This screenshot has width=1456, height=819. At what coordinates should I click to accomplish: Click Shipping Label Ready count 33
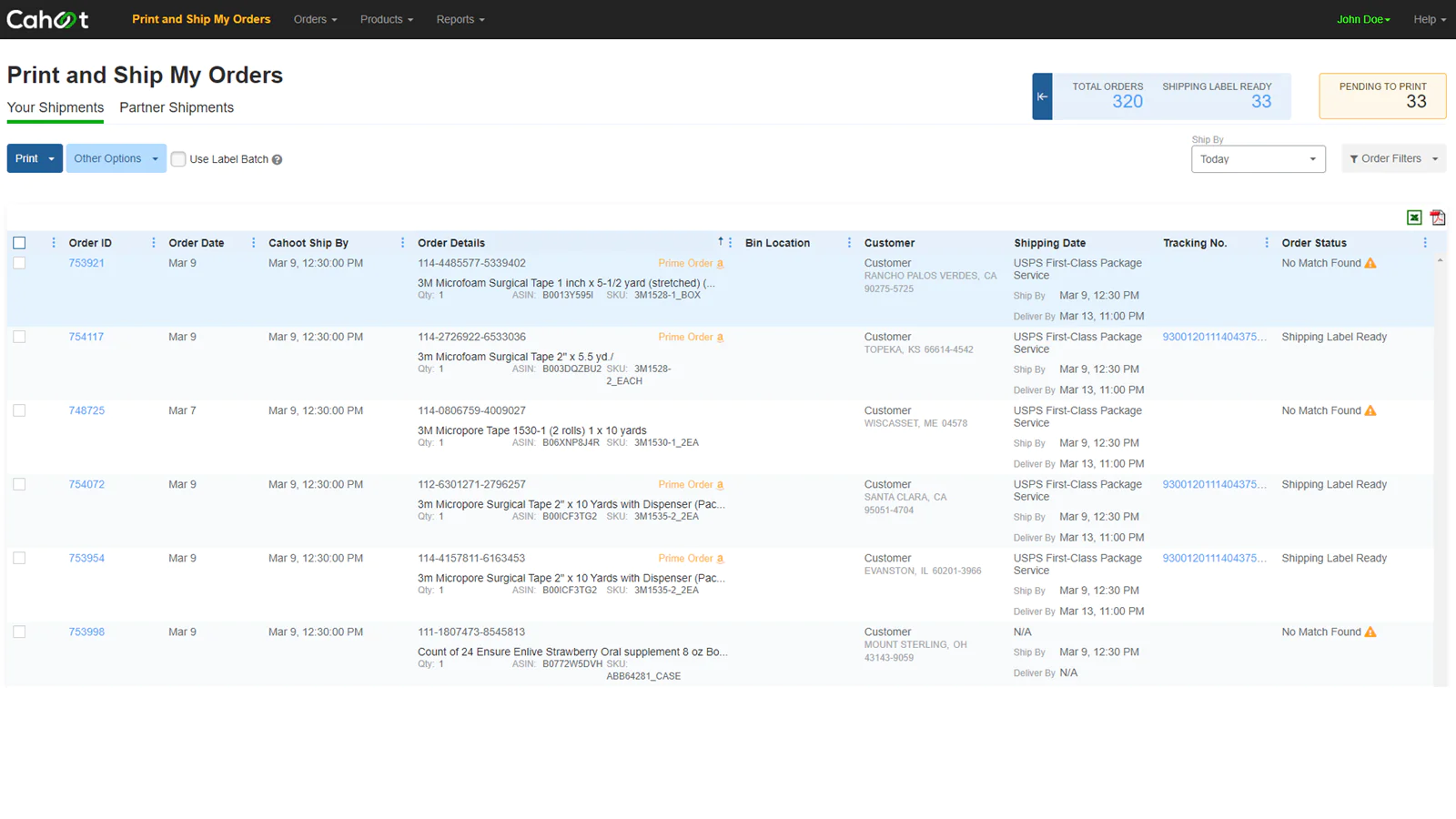tap(1260, 102)
